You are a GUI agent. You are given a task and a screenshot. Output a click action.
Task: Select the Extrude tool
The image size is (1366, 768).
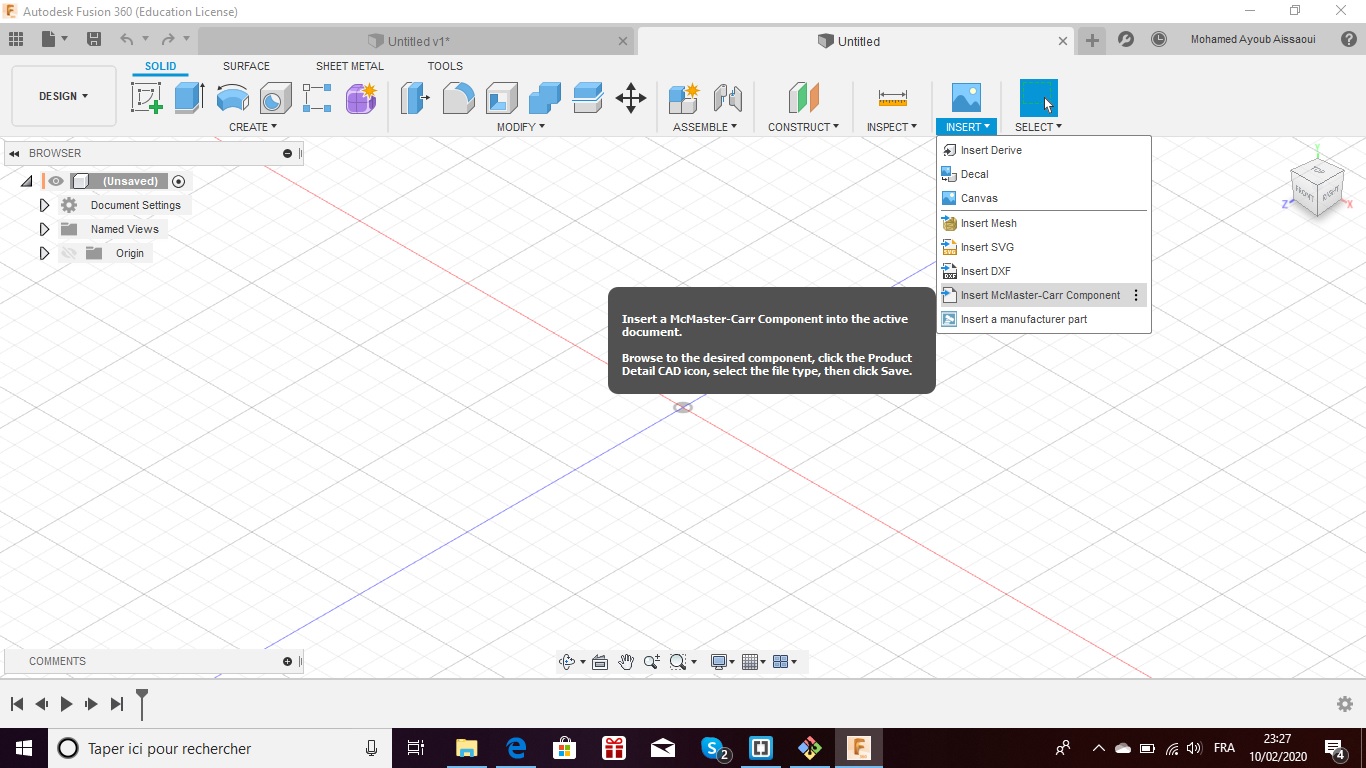[x=190, y=98]
